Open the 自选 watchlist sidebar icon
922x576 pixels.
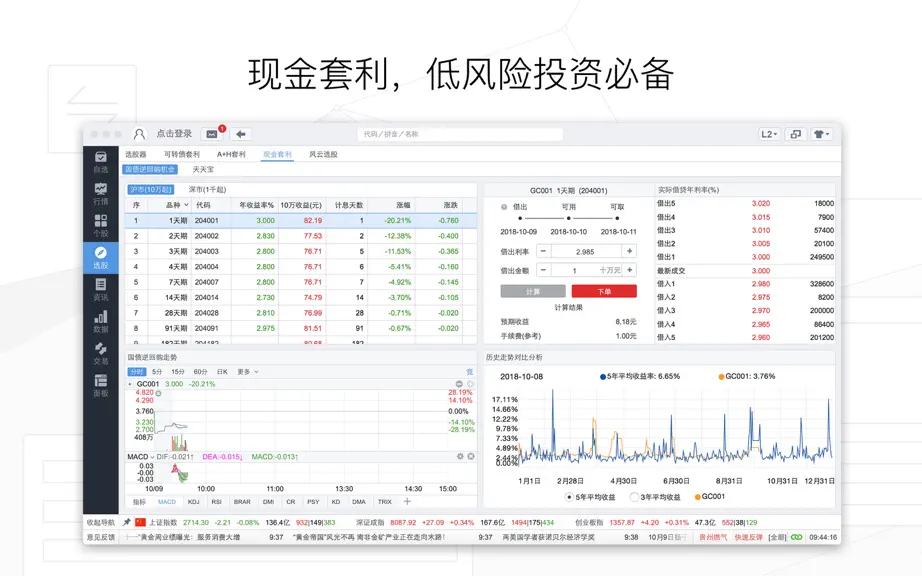pyautogui.click(x=101, y=162)
